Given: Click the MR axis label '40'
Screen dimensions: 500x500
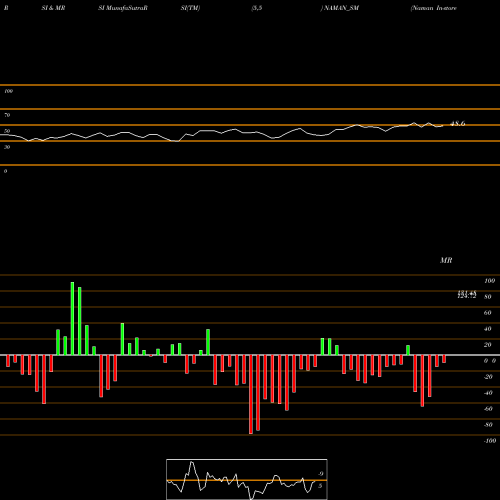Looking at the screenshot, I should pos(487,329).
